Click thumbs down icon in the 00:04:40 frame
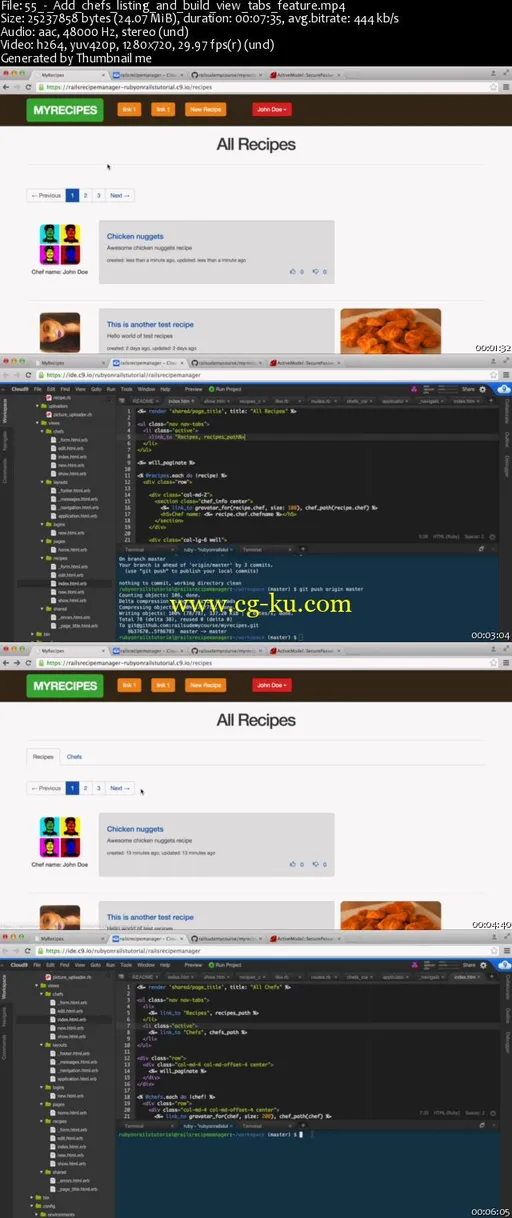Image resolution: width=512 pixels, height=1218 pixels. [317, 863]
